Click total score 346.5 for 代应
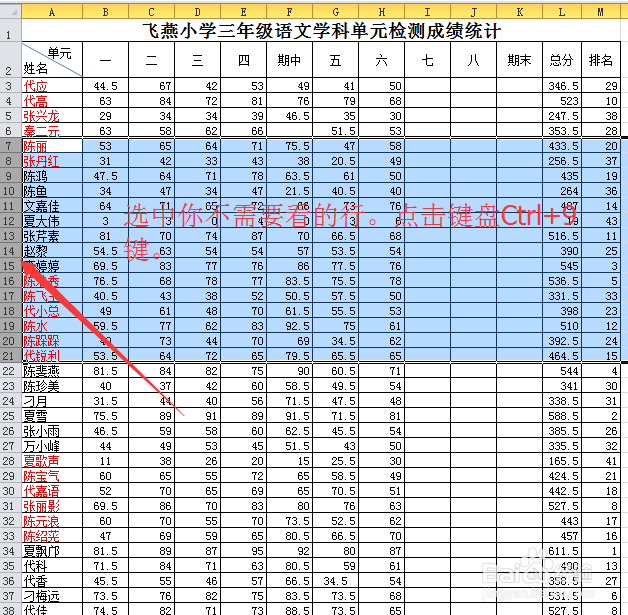This screenshot has width=628, height=615. pos(562,85)
